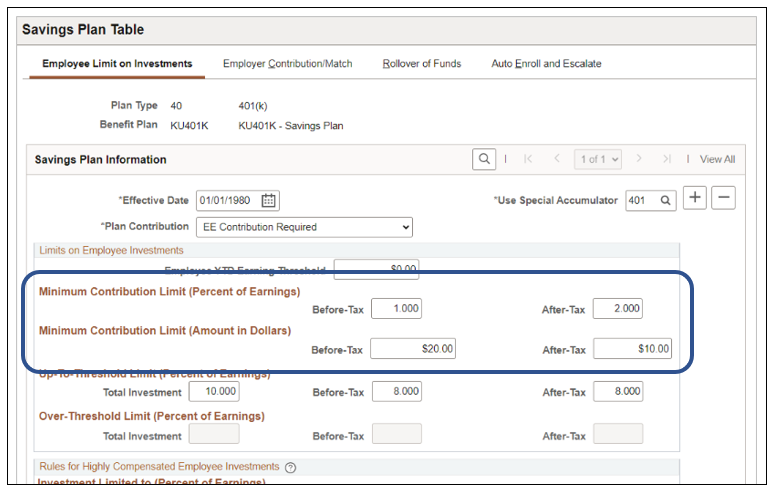Click the search magnifier in Savings Plan Information header
Screen dimensions: 774x490
coord(484,159)
